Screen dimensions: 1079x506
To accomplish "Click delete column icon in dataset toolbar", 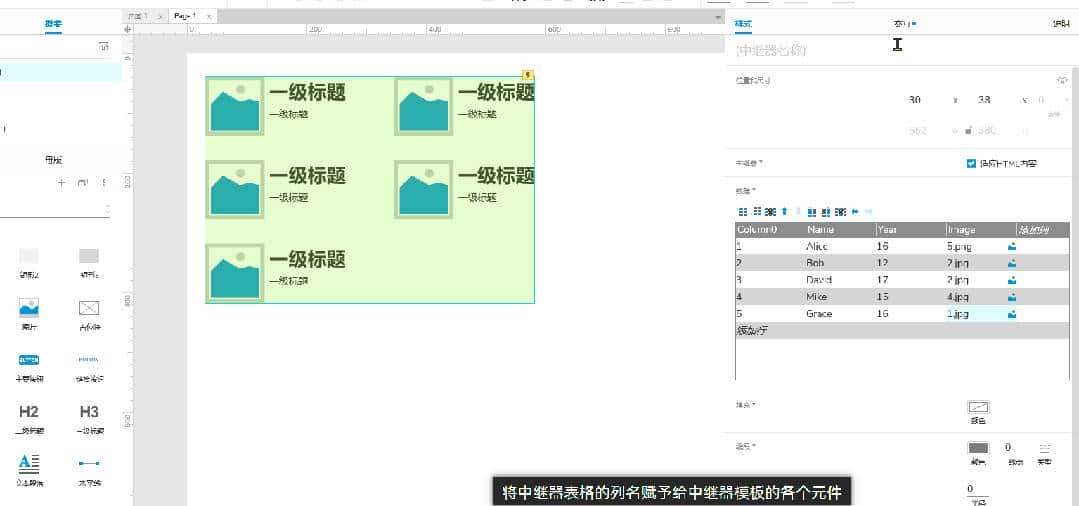I will (x=840, y=211).
